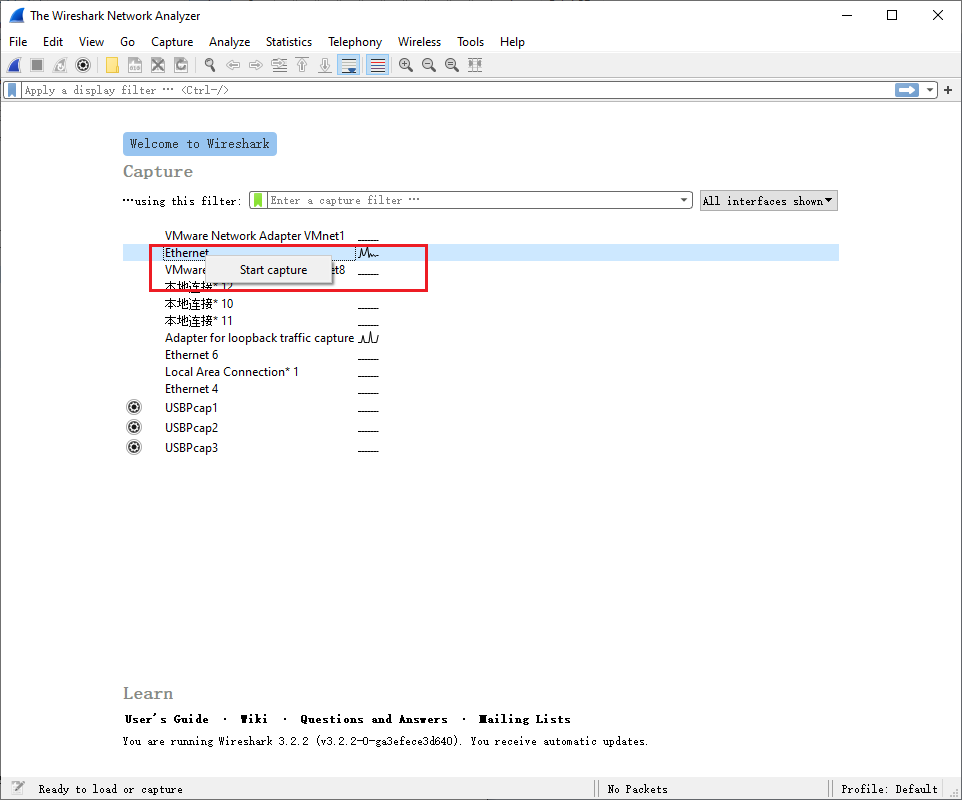Screen dimensions: 962x800
Task: Open USBPcap3 settings gear icon
Action: (134, 447)
